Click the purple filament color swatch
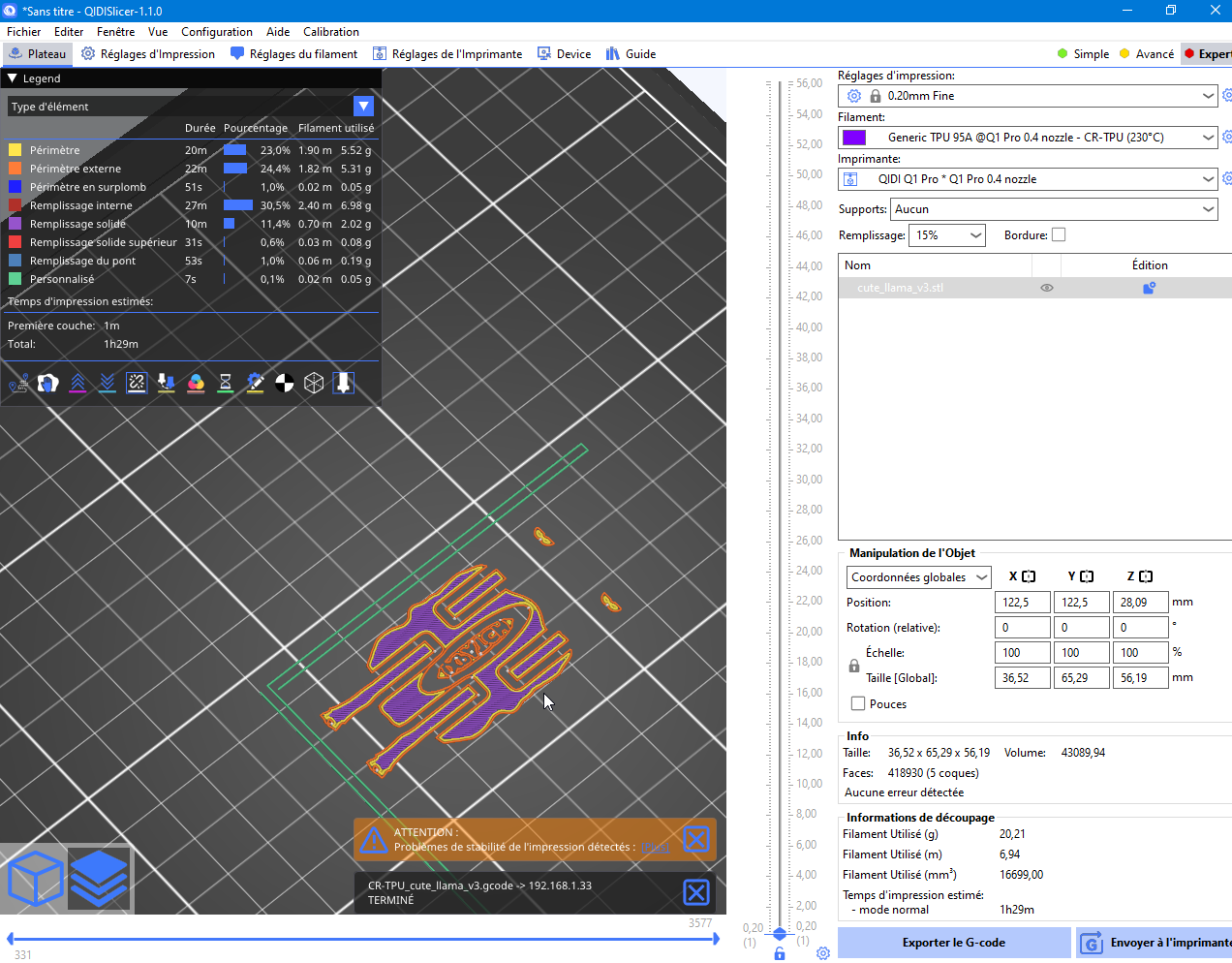 click(854, 138)
